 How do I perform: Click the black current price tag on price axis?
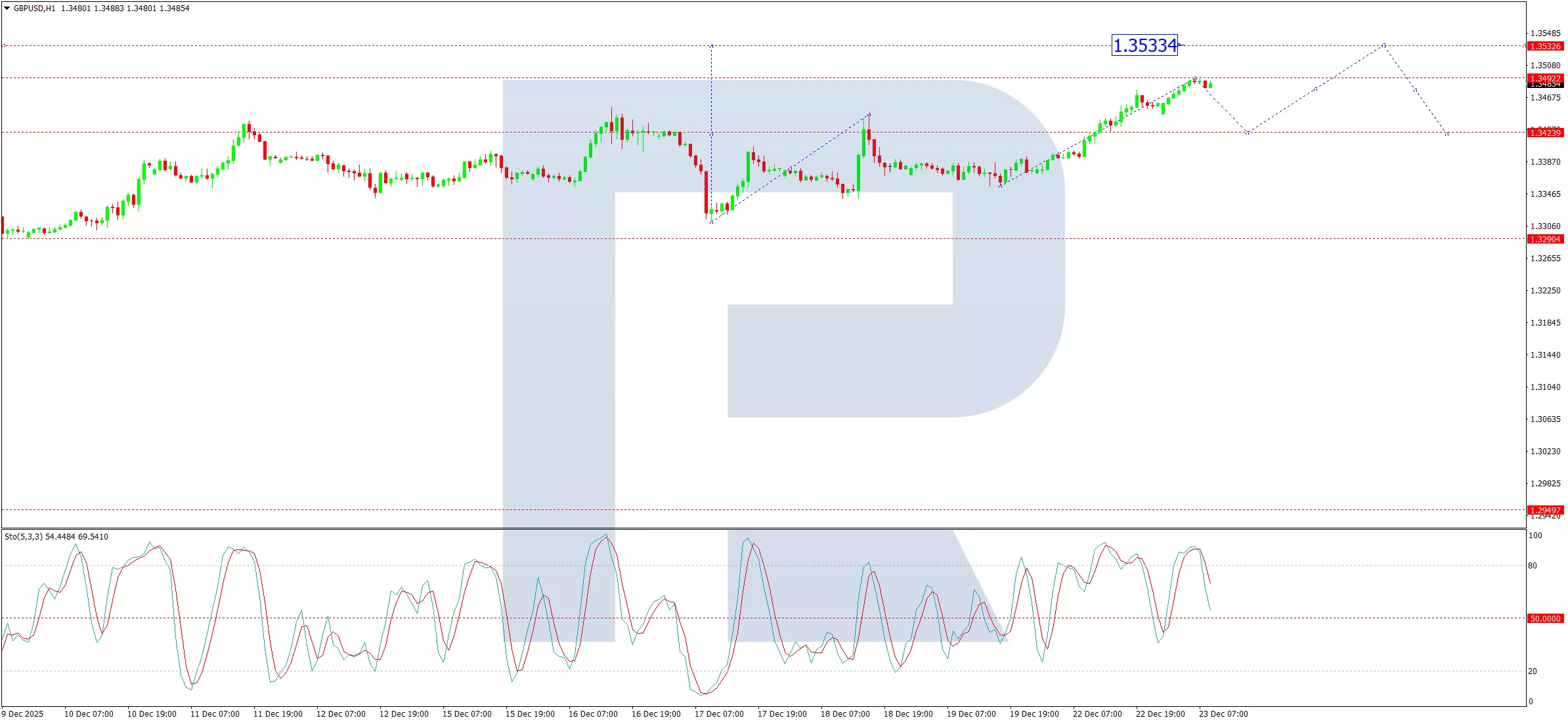coord(1545,85)
